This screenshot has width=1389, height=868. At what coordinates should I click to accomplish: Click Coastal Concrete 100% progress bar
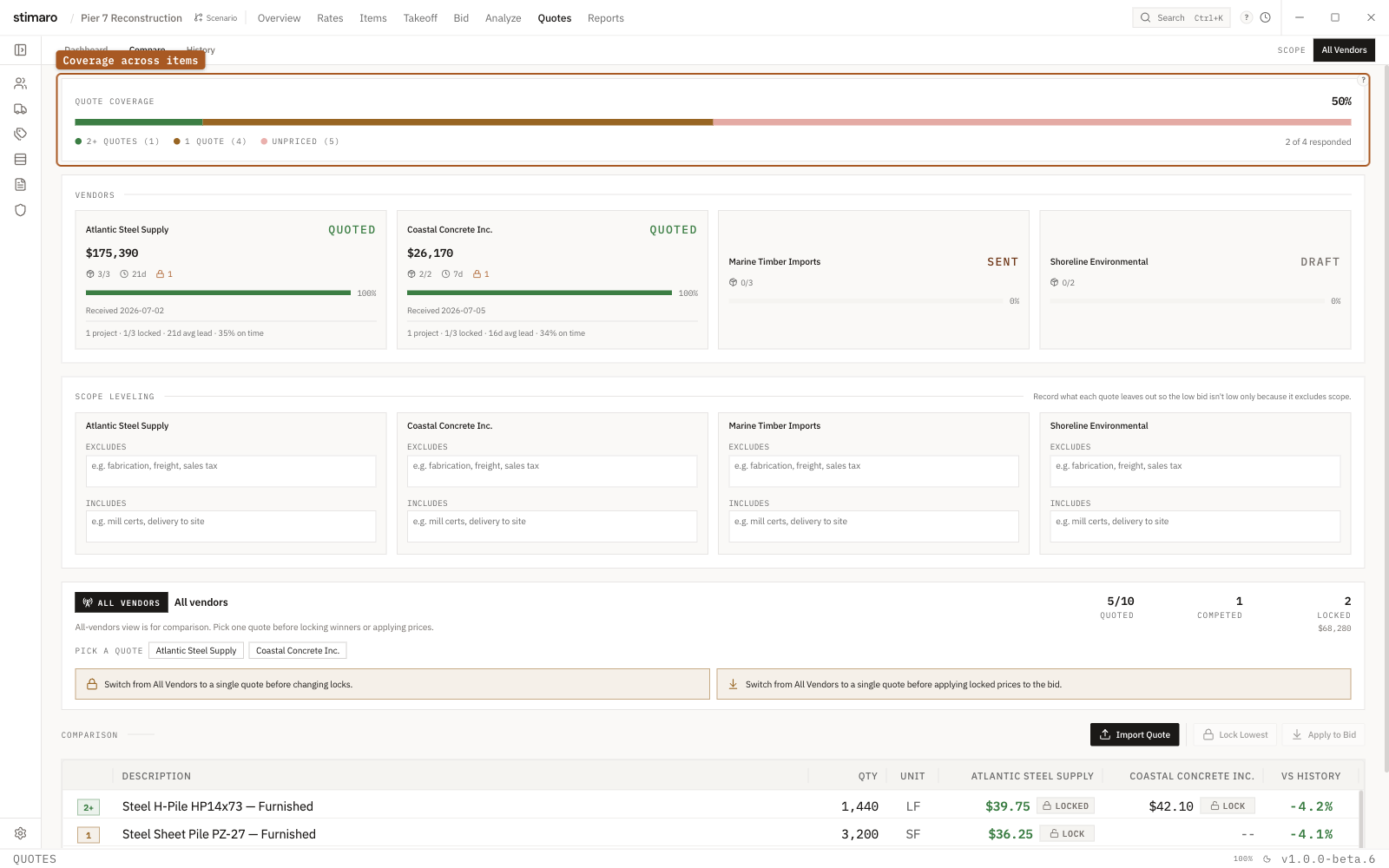540,293
